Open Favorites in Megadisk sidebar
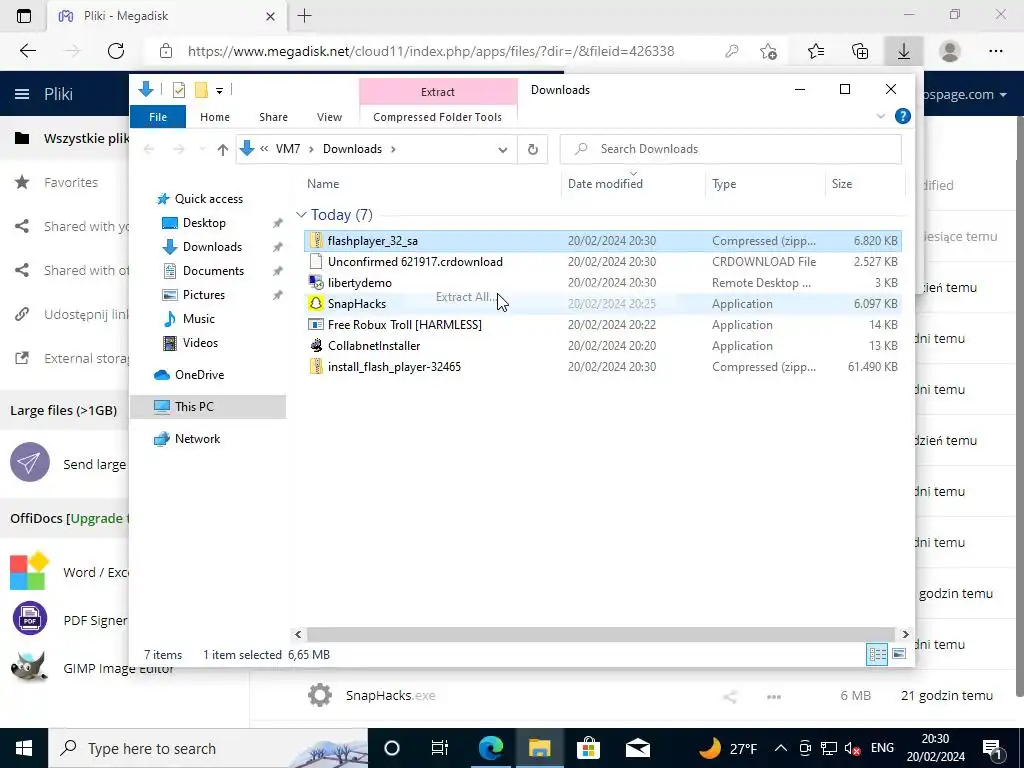The width and height of the screenshot is (1024, 768). [71, 183]
